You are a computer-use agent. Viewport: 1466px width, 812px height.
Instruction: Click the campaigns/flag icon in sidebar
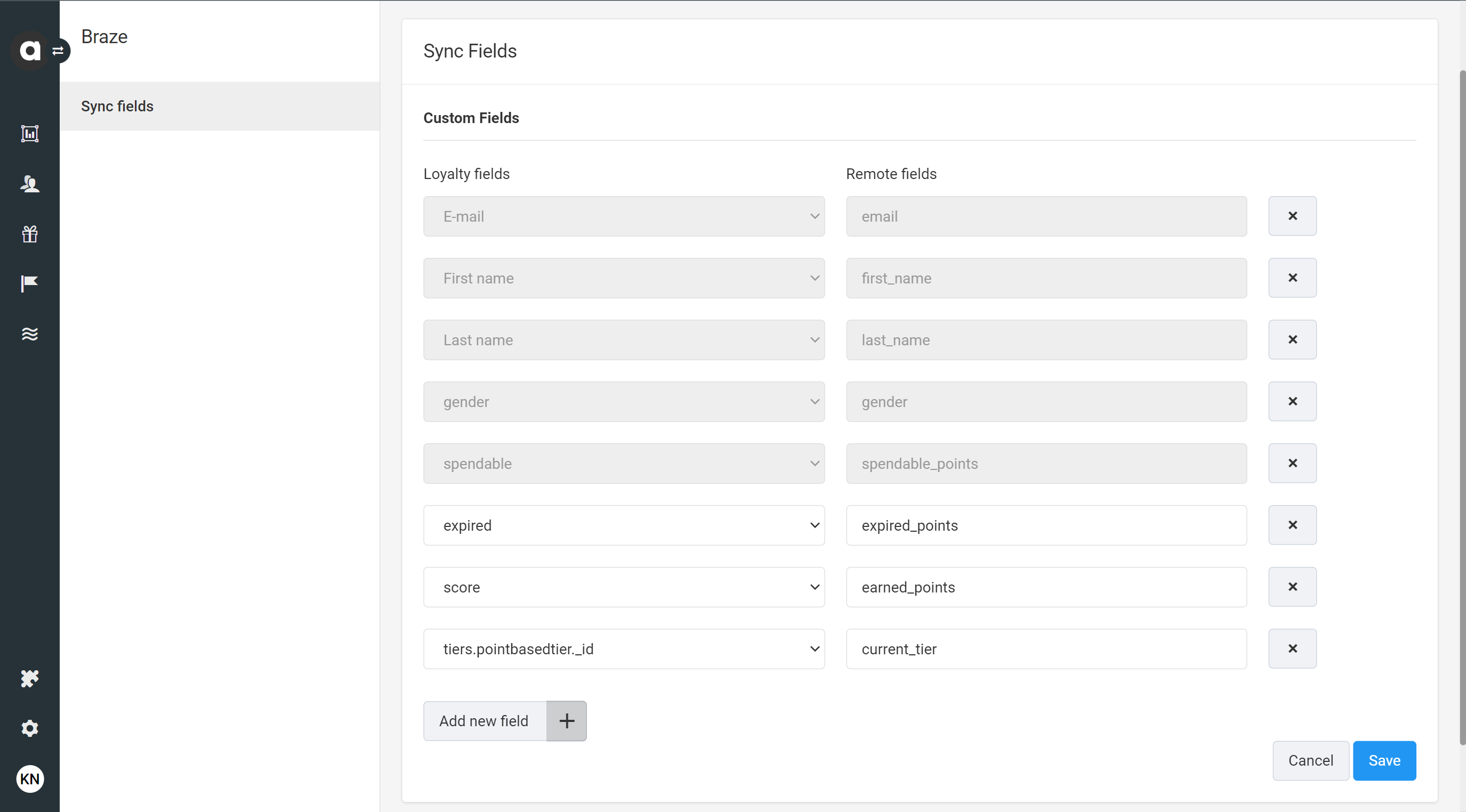click(29, 284)
